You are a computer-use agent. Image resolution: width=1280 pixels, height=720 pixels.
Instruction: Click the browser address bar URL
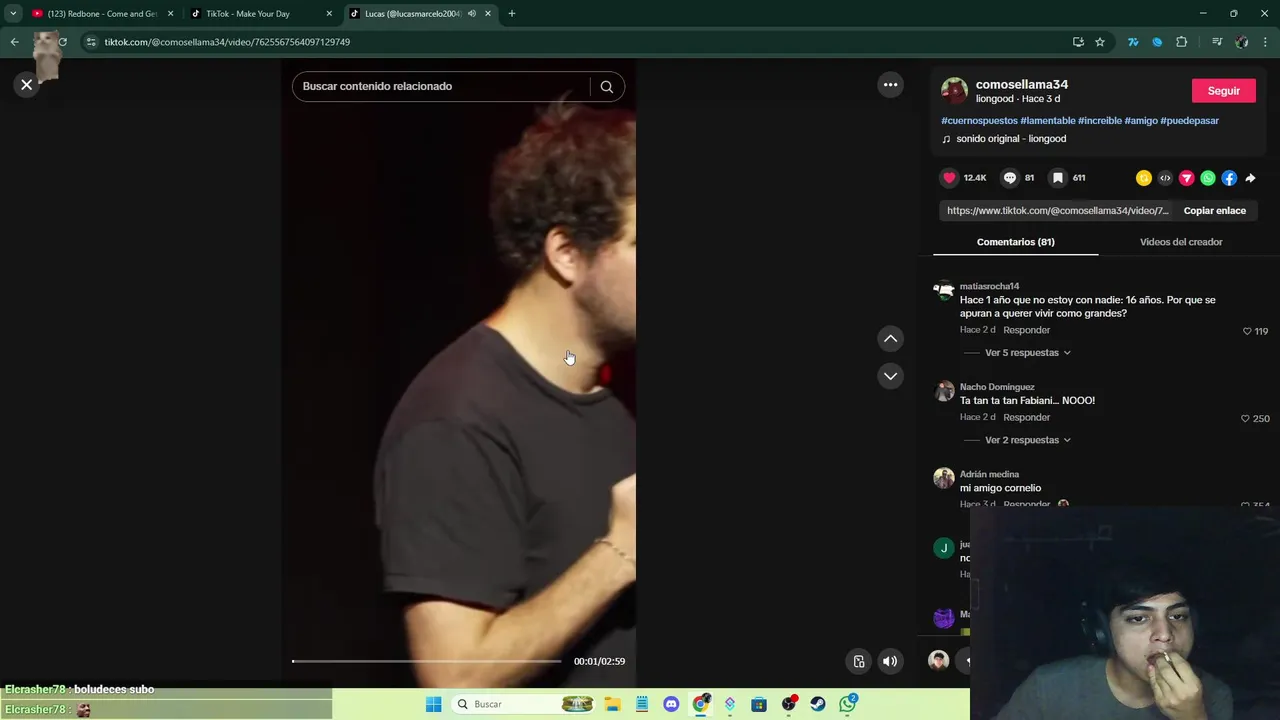(x=227, y=42)
